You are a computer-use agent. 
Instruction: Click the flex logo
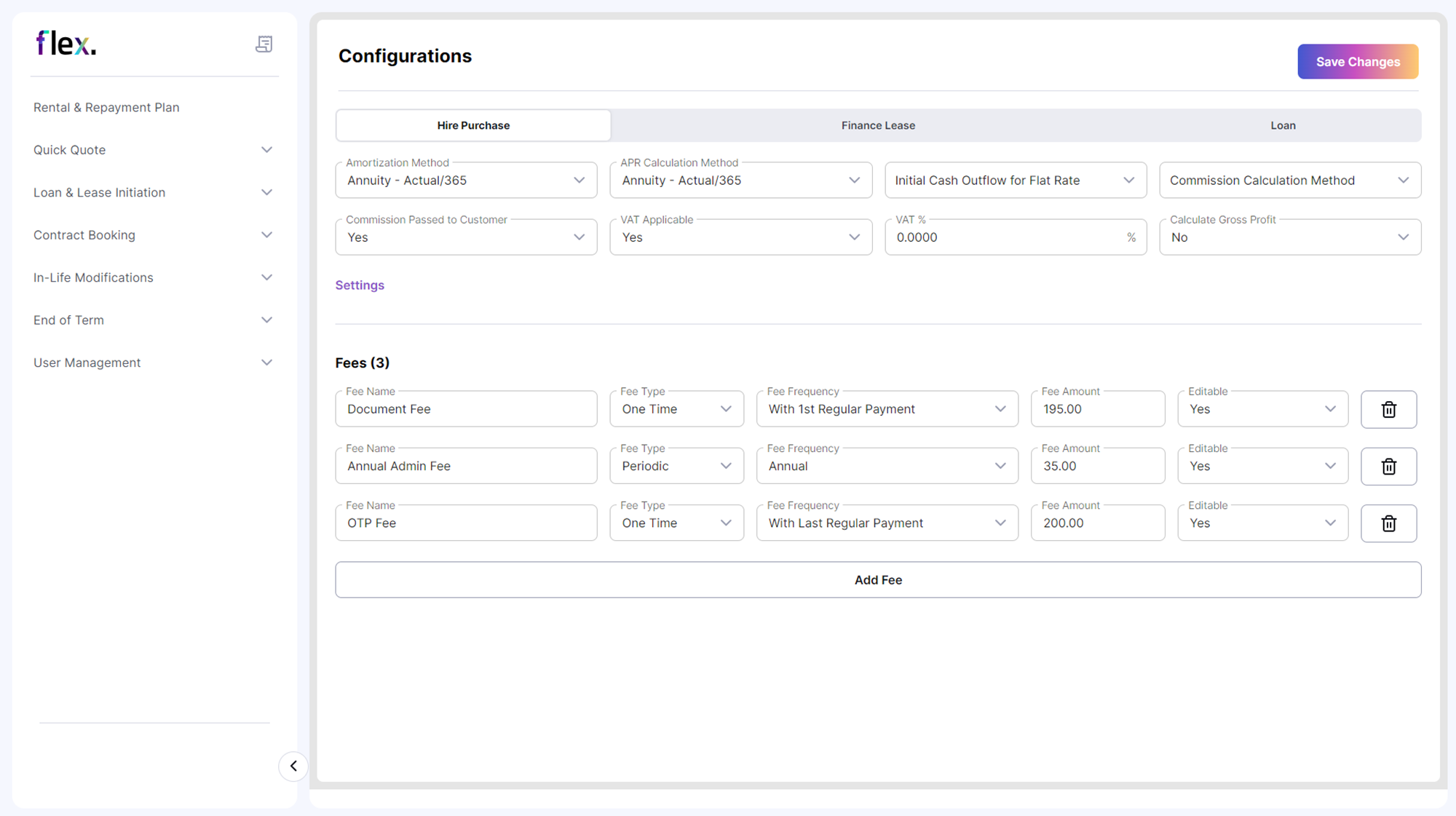[x=66, y=42]
